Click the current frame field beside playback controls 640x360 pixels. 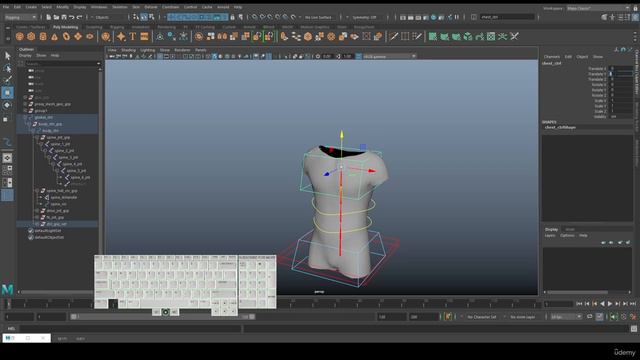(x=558, y=304)
